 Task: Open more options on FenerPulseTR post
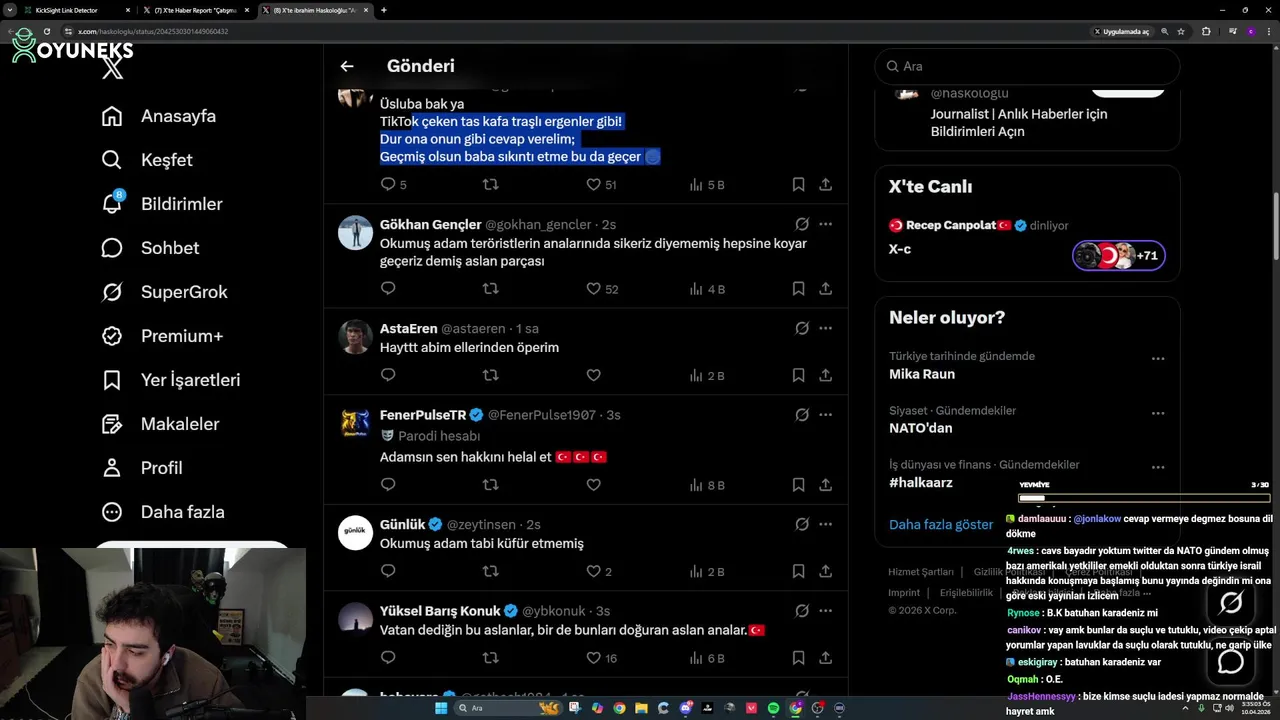pyautogui.click(x=826, y=414)
